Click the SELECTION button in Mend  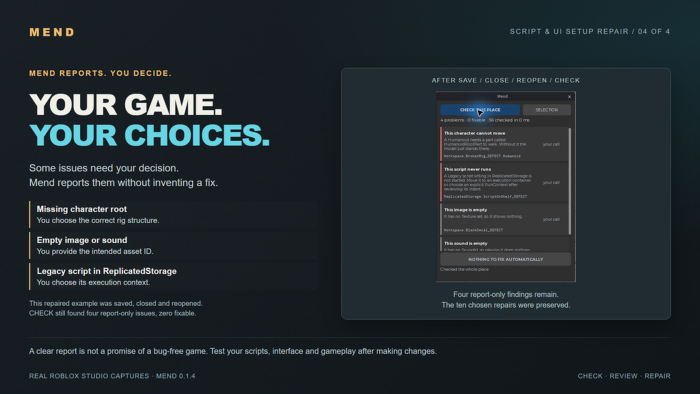click(546, 110)
